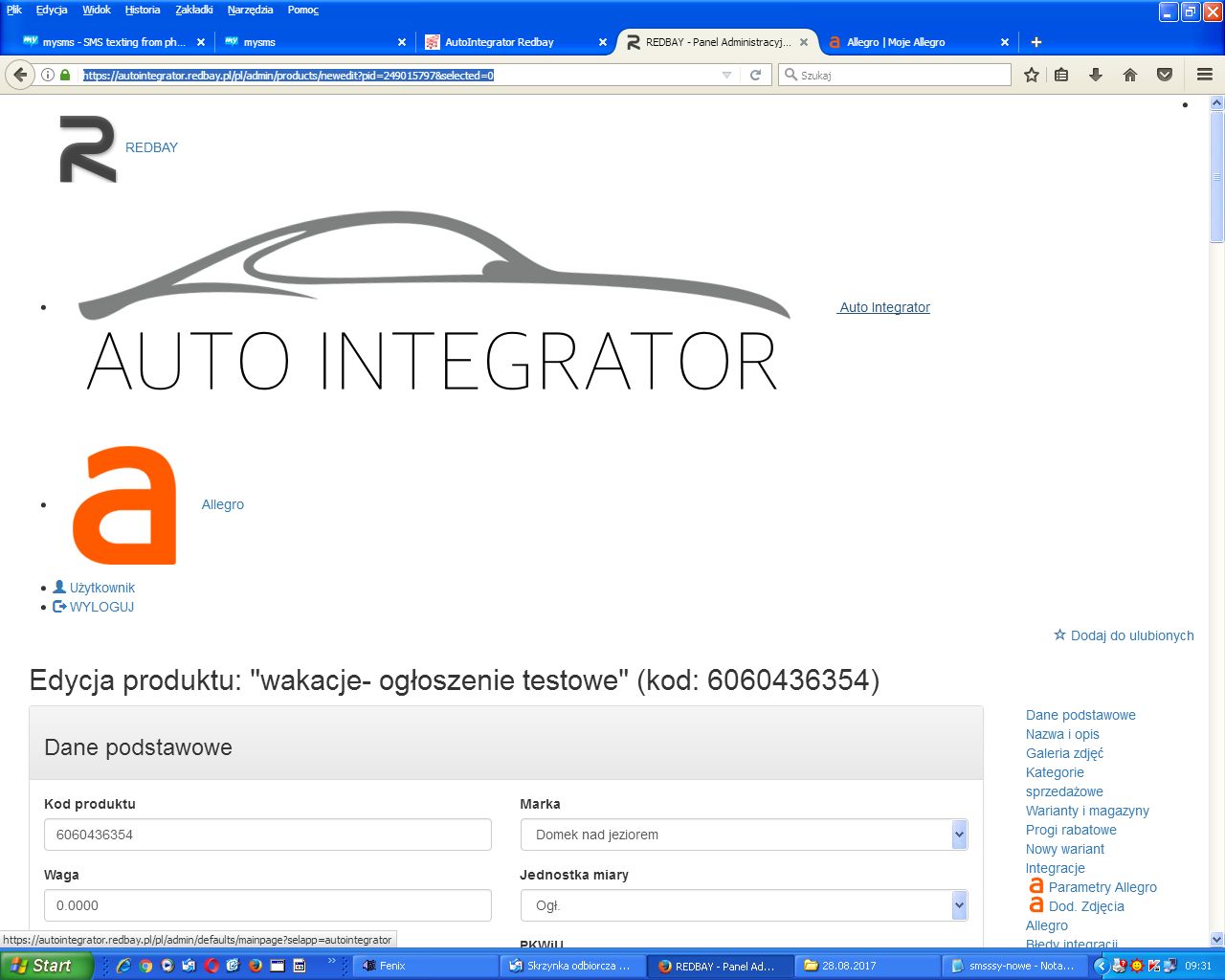This screenshot has height=980, width=1225.
Task: Open the Zakładki menu
Action: [x=194, y=10]
